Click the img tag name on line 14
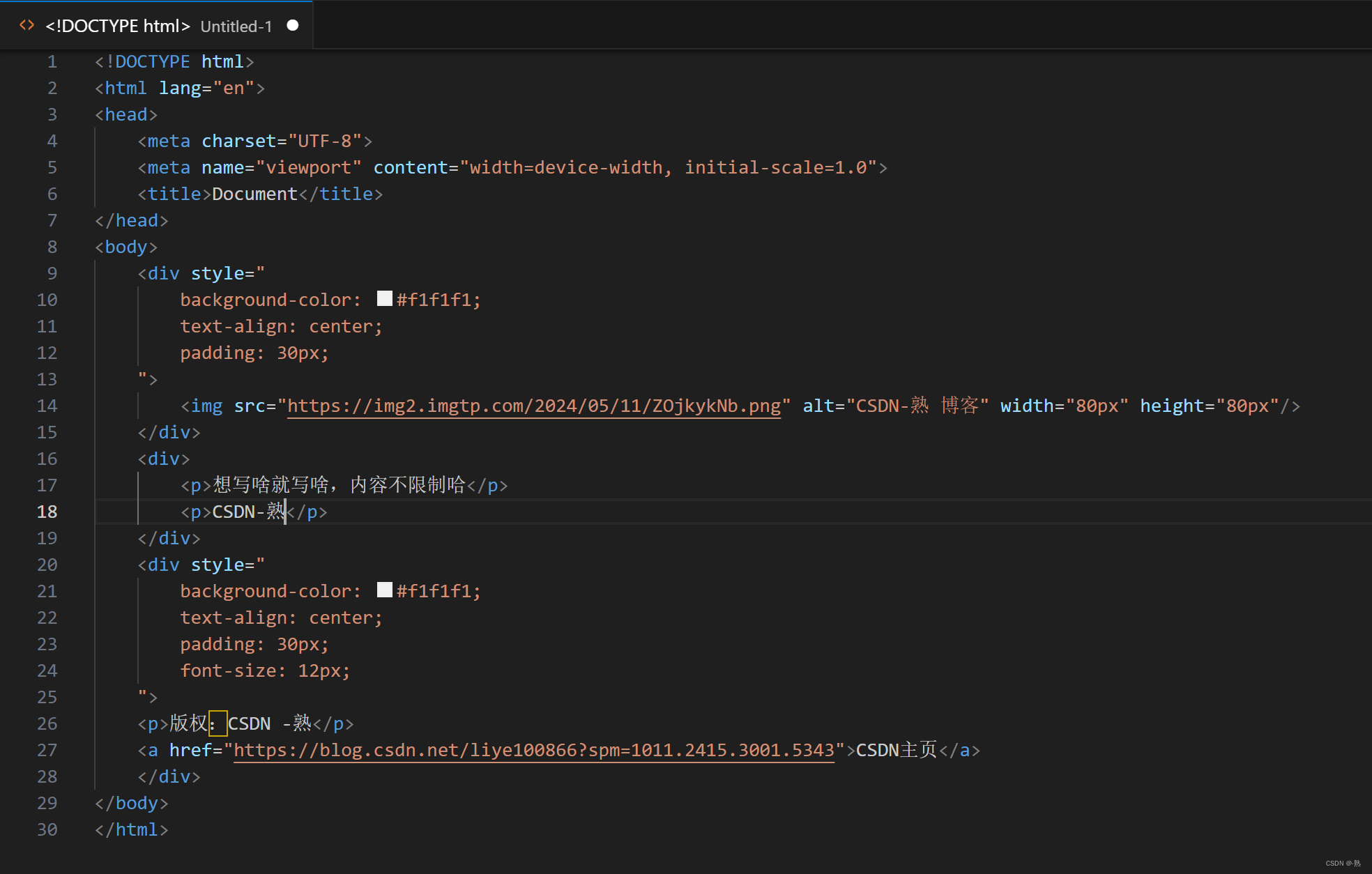The image size is (1372, 874). [x=207, y=406]
